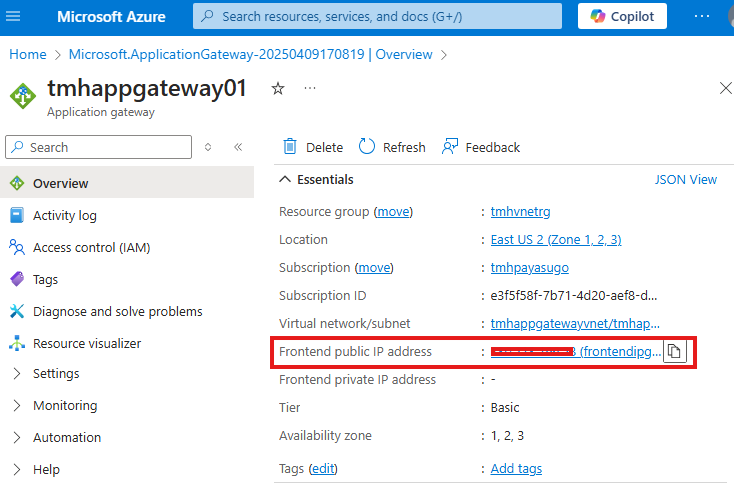This screenshot has height=503, width=734.
Task: Favorite tmhappgateway01 with the star icon
Action: click(x=278, y=88)
